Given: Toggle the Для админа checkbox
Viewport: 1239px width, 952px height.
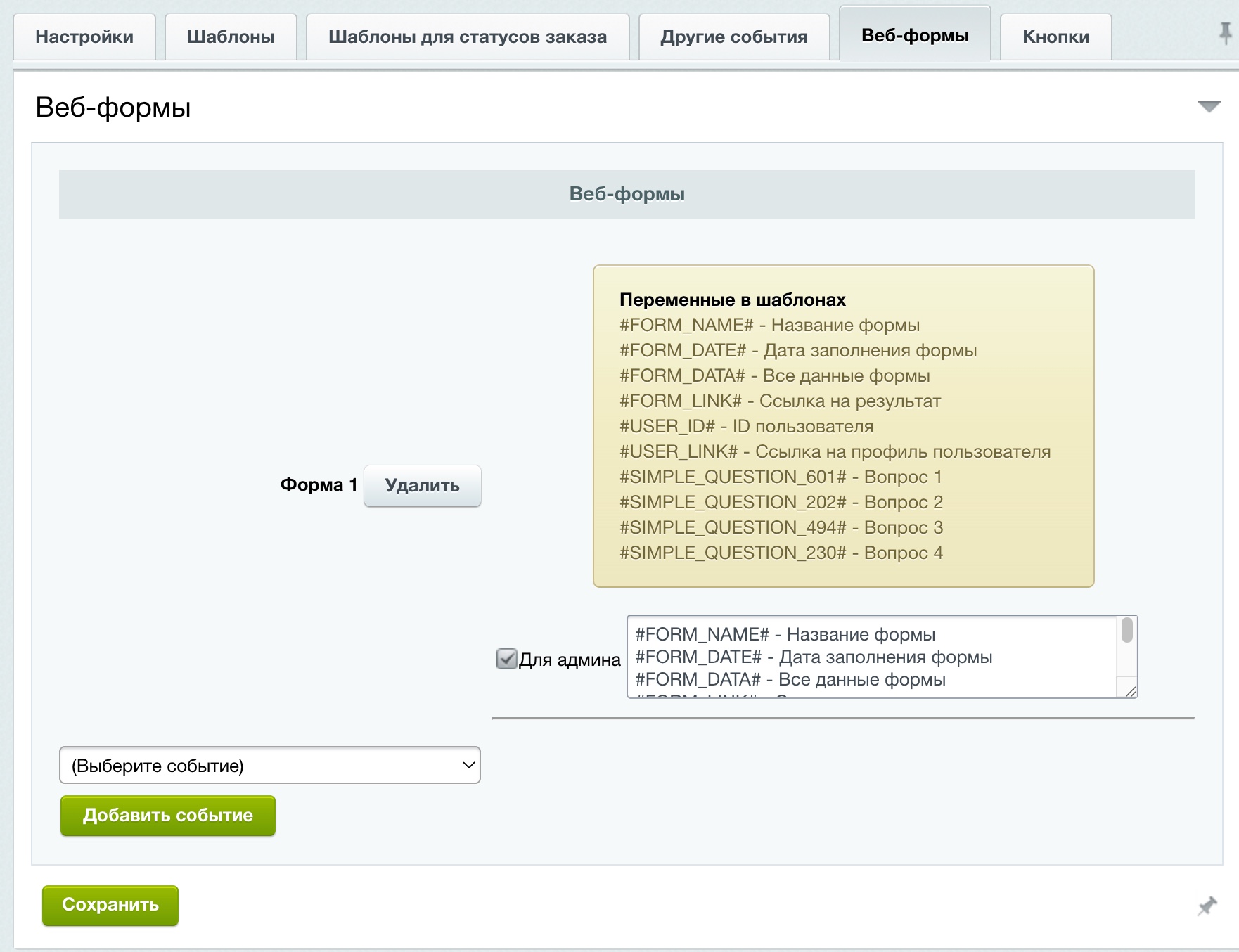Looking at the screenshot, I should tap(506, 660).
